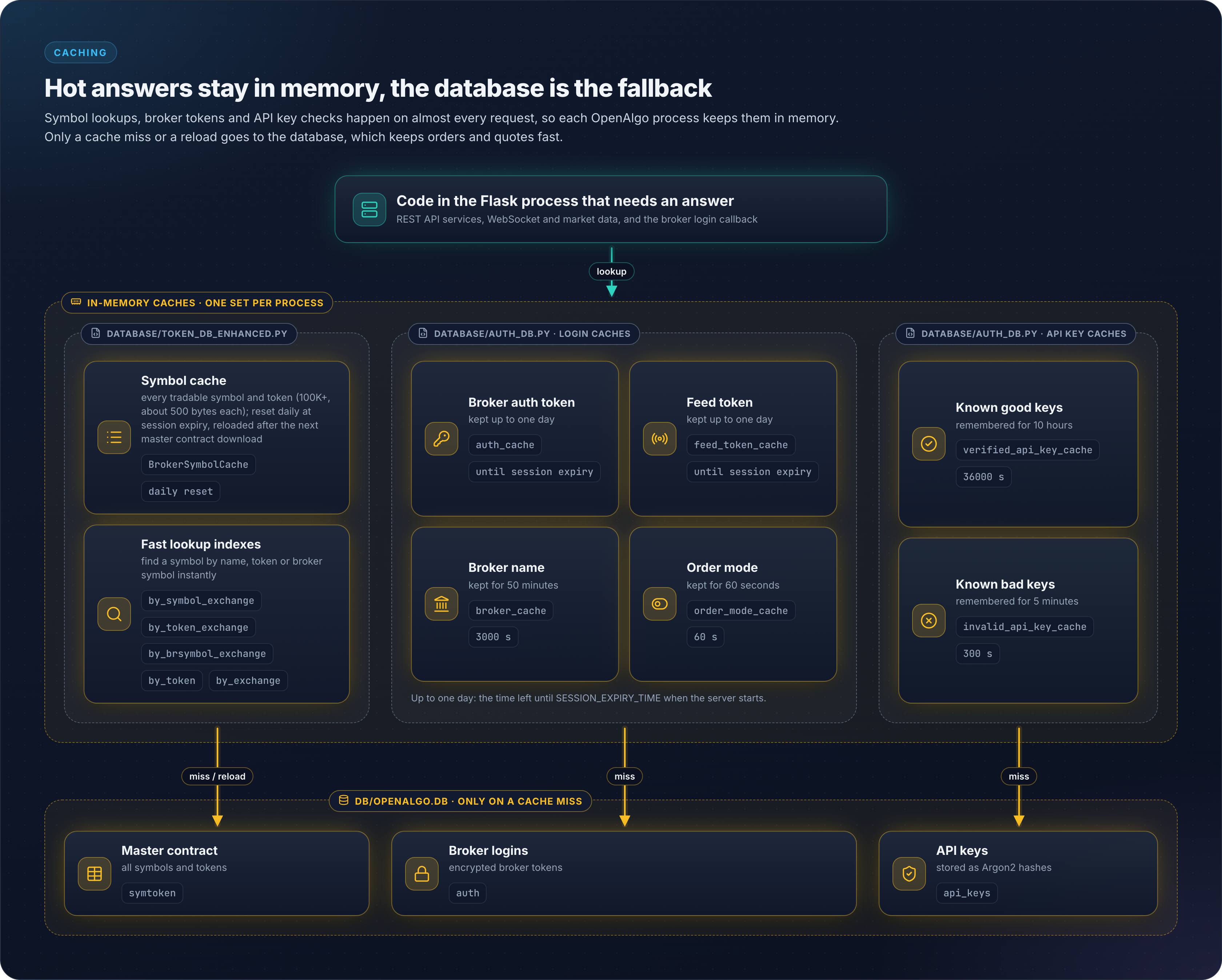Click the key icon beside Broker auth token
The width and height of the screenshot is (1222, 980).
(x=441, y=438)
